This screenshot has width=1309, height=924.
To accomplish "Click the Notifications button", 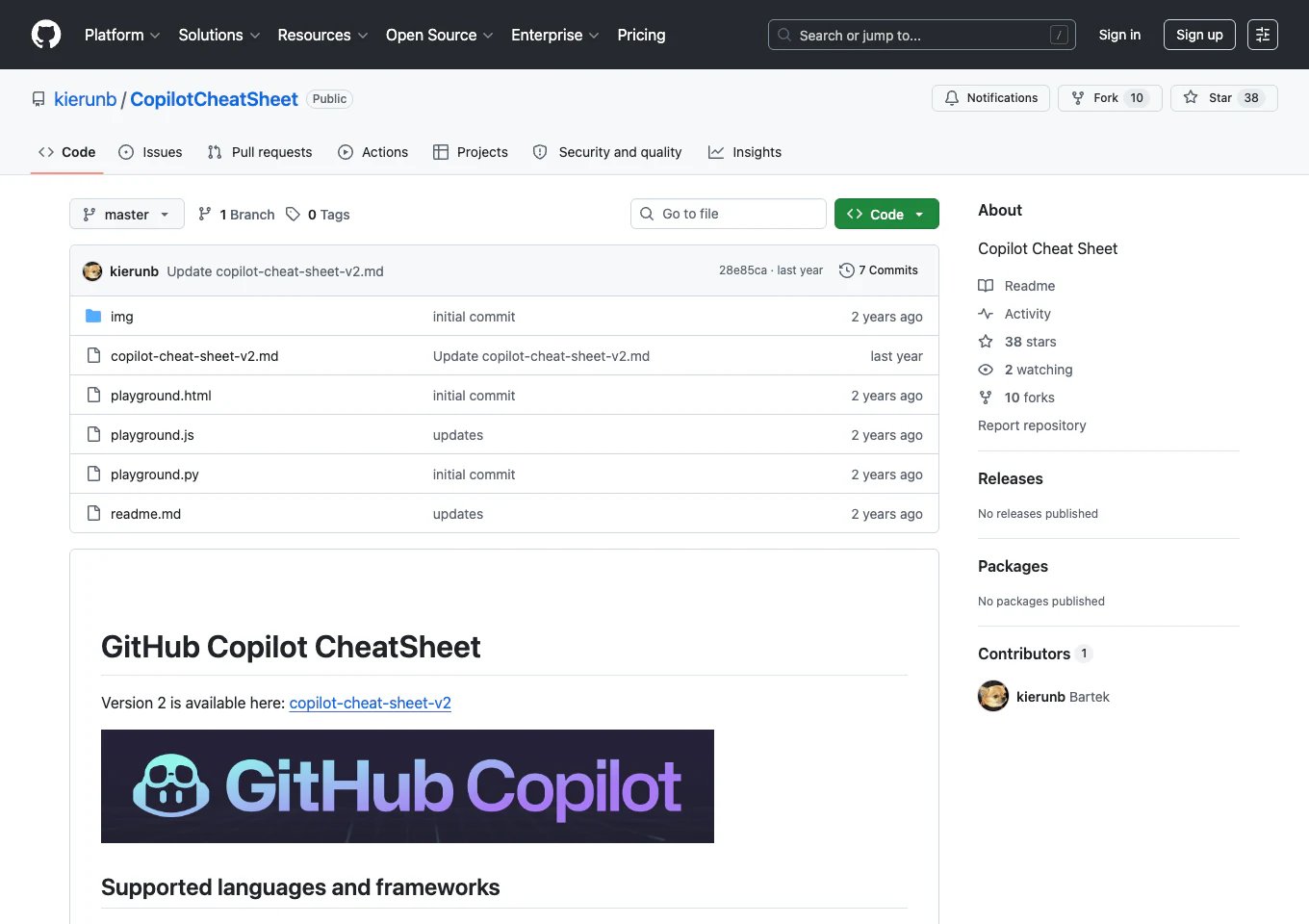I will 991,98.
